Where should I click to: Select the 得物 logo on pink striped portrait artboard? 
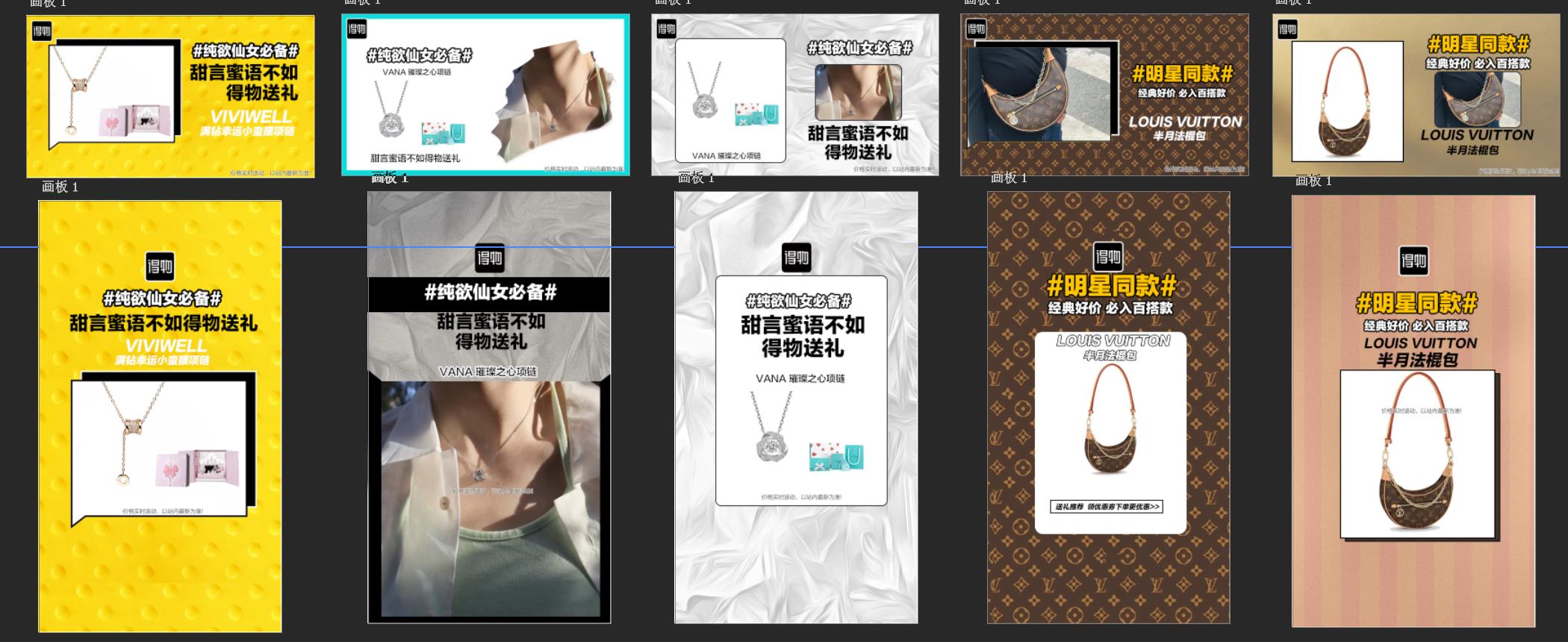tap(1413, 261)
